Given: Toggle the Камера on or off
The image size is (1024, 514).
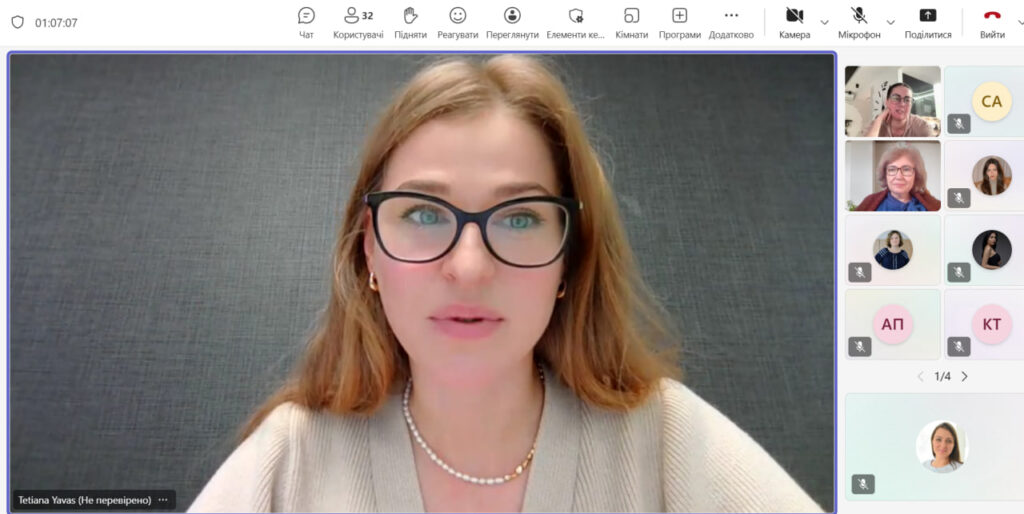Looking at the screenshot, I should (794, 22).
